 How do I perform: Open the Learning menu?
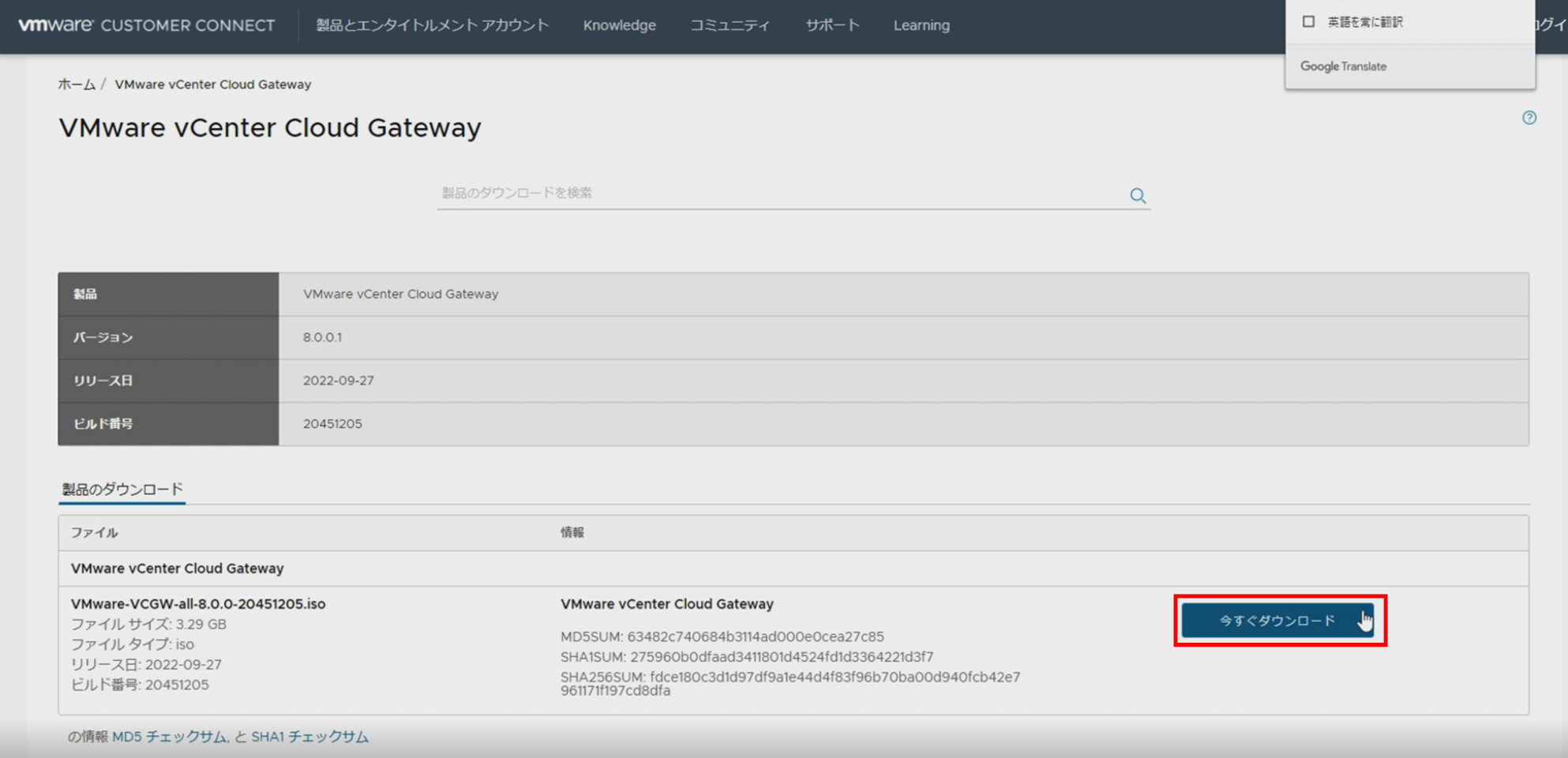click(921, 25)
